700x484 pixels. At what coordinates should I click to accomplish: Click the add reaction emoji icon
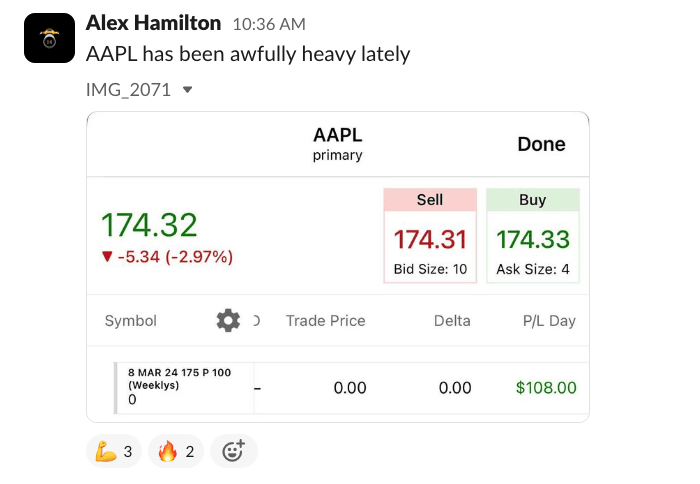(233, 451)
